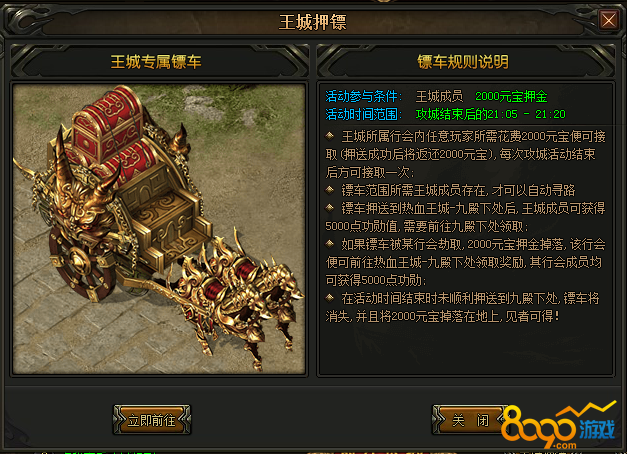Screen dimensions: 627x454
Task: Click the diamond bullet before 如果镖车被某行会劫取
Action: tap(329, 244)
